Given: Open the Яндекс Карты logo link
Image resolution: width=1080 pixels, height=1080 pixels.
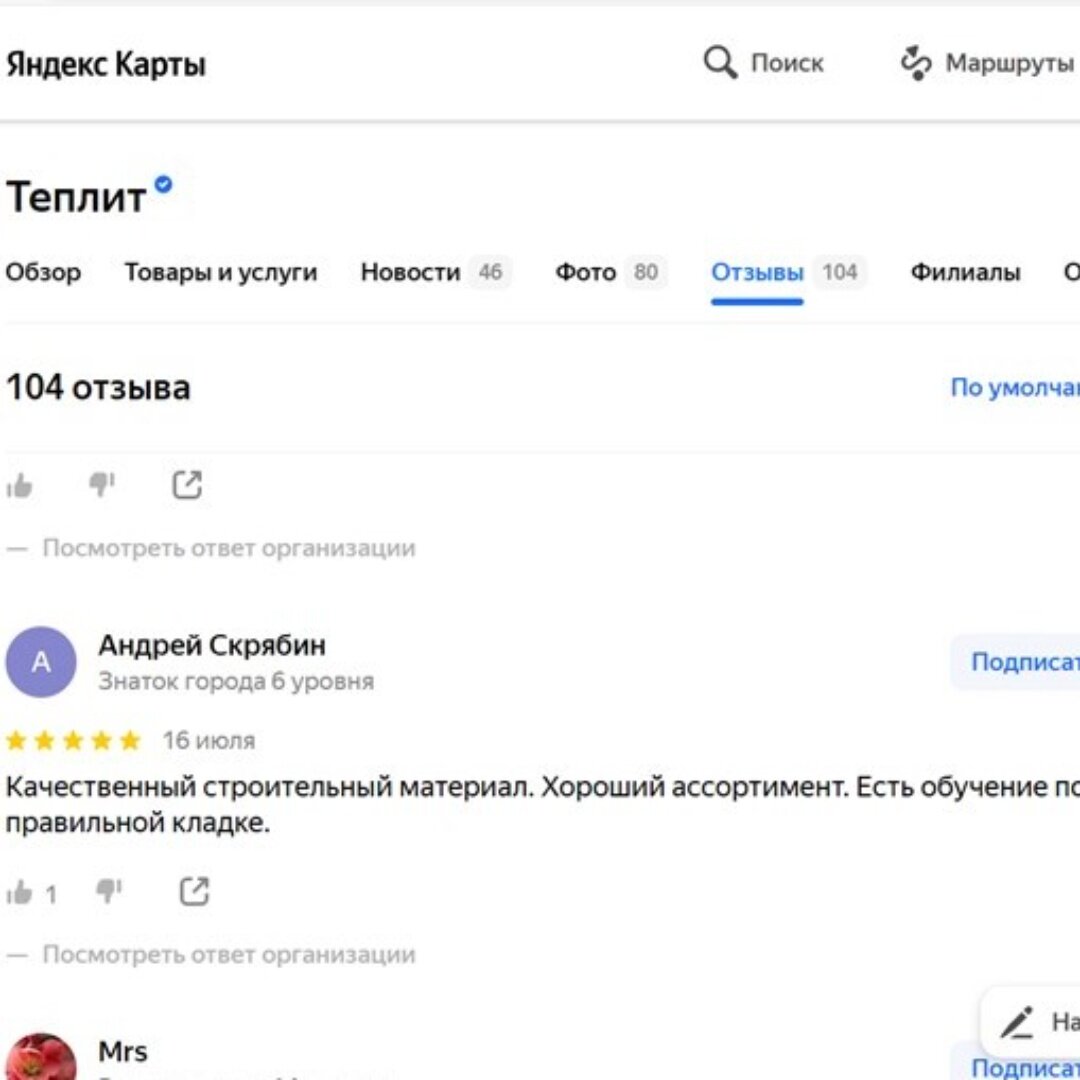Looking at the screenshot, I should 106,64.
